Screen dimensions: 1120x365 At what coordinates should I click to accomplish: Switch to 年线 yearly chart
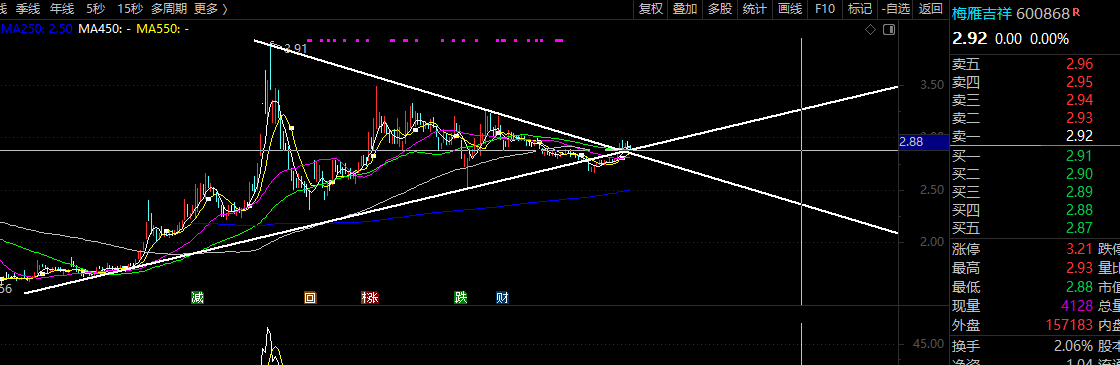(62, 9)
